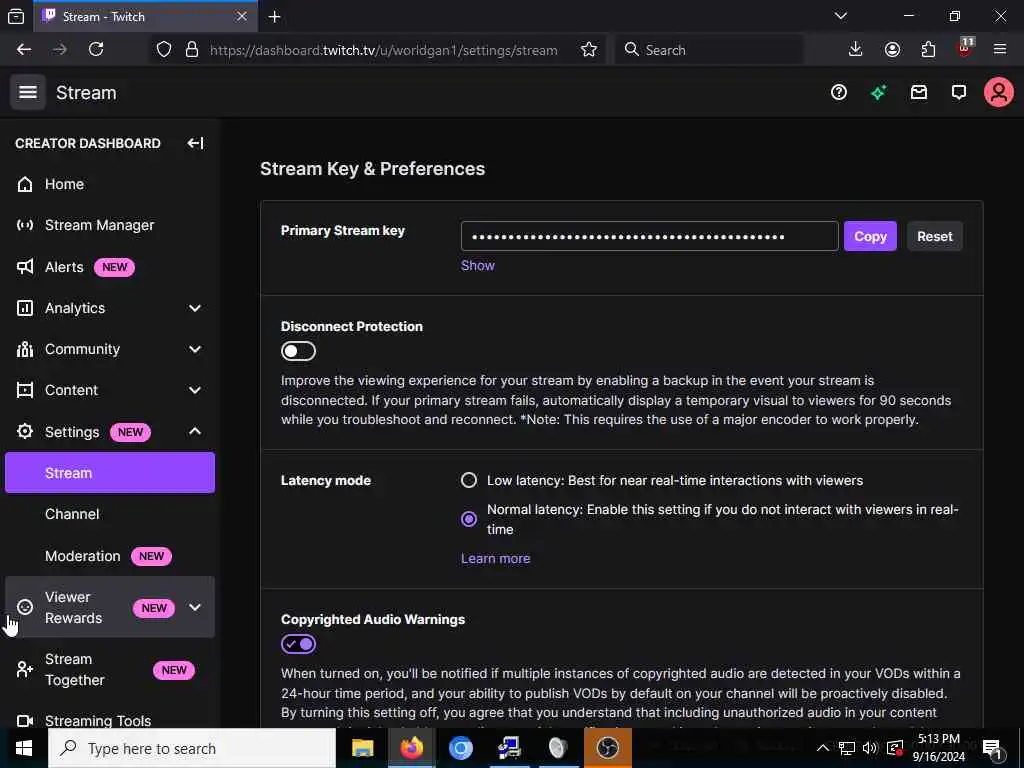This screenshot has width=1024, height=768.
Task: Click the Alerts megaphone icon
Action: [25, 267]
